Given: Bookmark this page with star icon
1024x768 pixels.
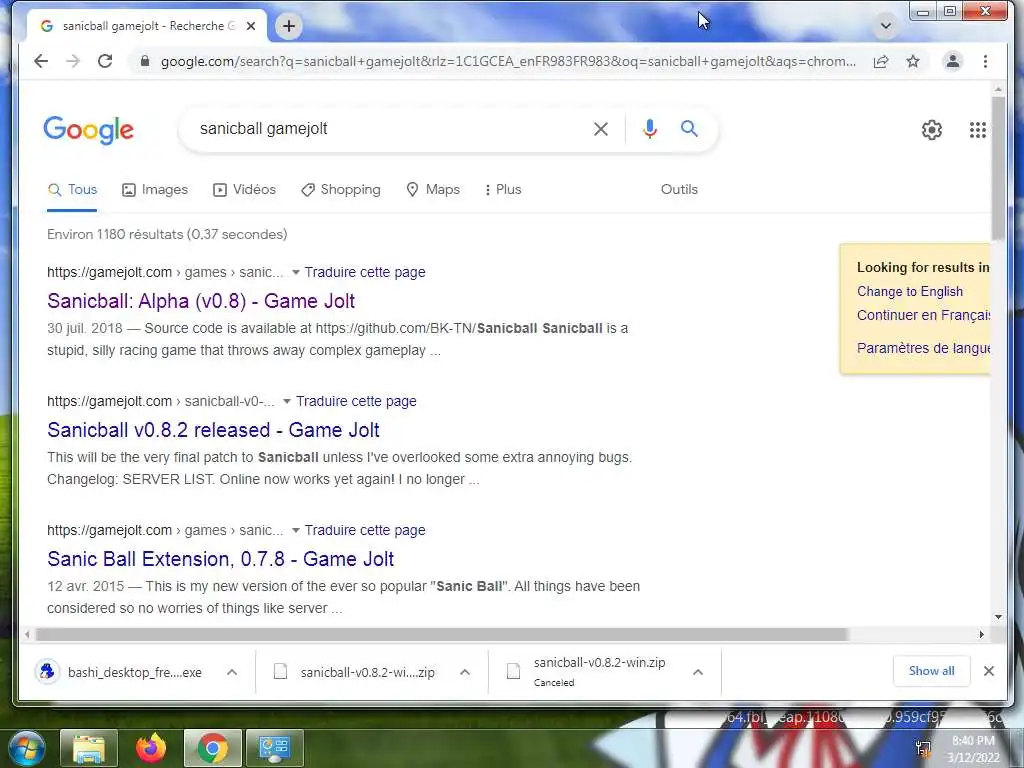Looking at the screenshot, I should pyautogui.click(x=913, y=61).
